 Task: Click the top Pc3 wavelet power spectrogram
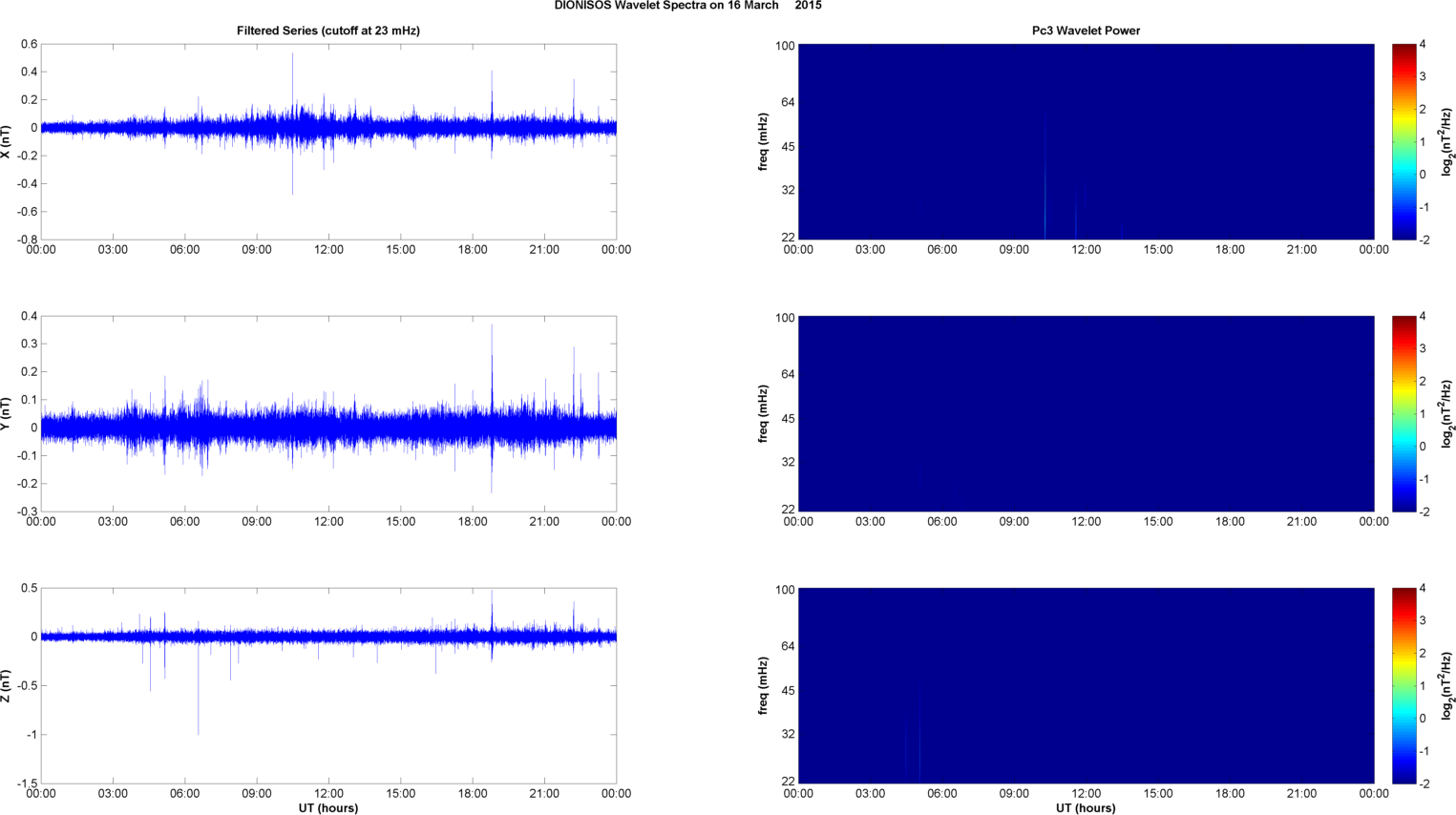1086,141
